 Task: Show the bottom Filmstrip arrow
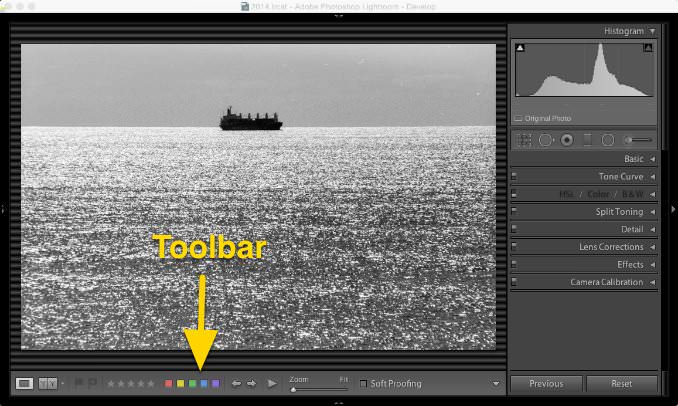tap(339, 403)
